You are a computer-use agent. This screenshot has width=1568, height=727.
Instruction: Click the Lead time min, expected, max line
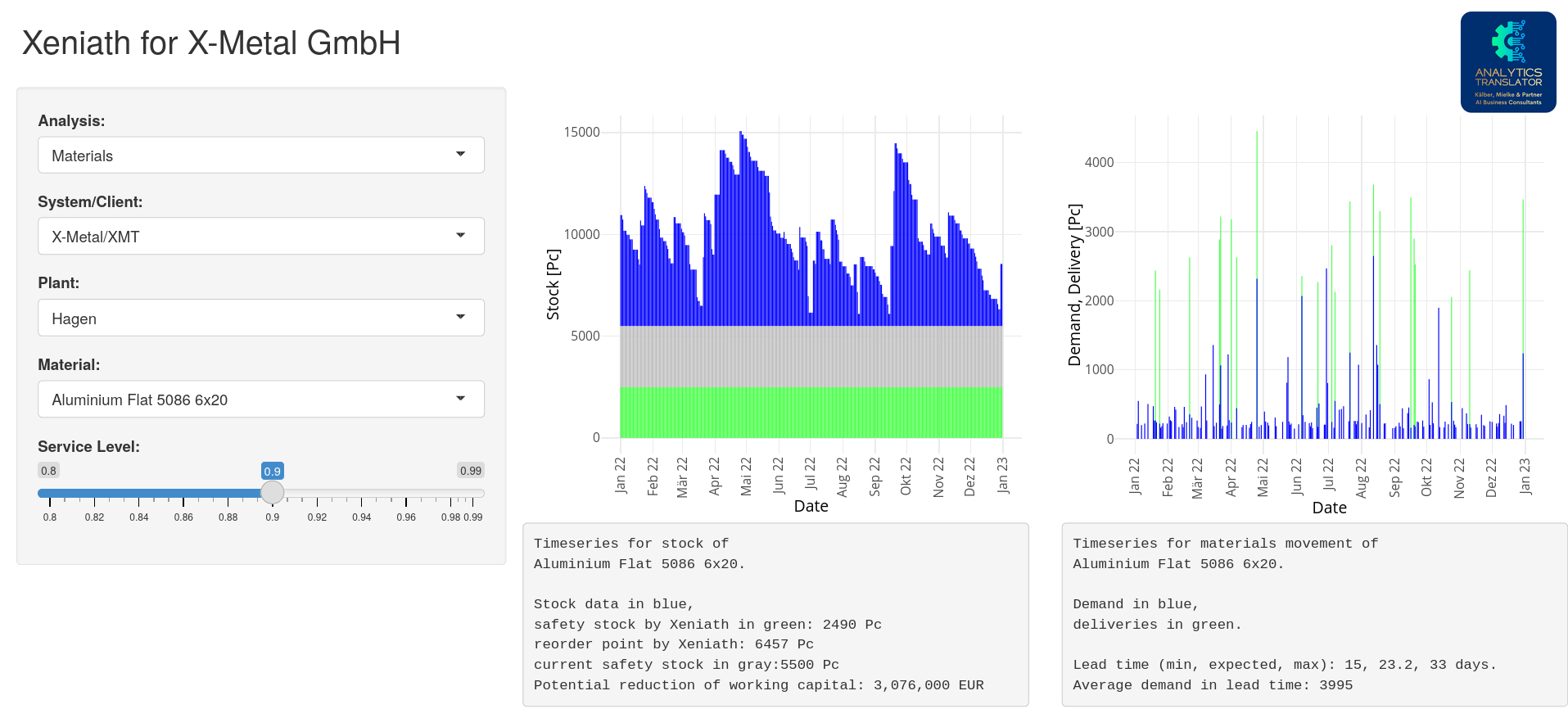tap(1285, 665)
